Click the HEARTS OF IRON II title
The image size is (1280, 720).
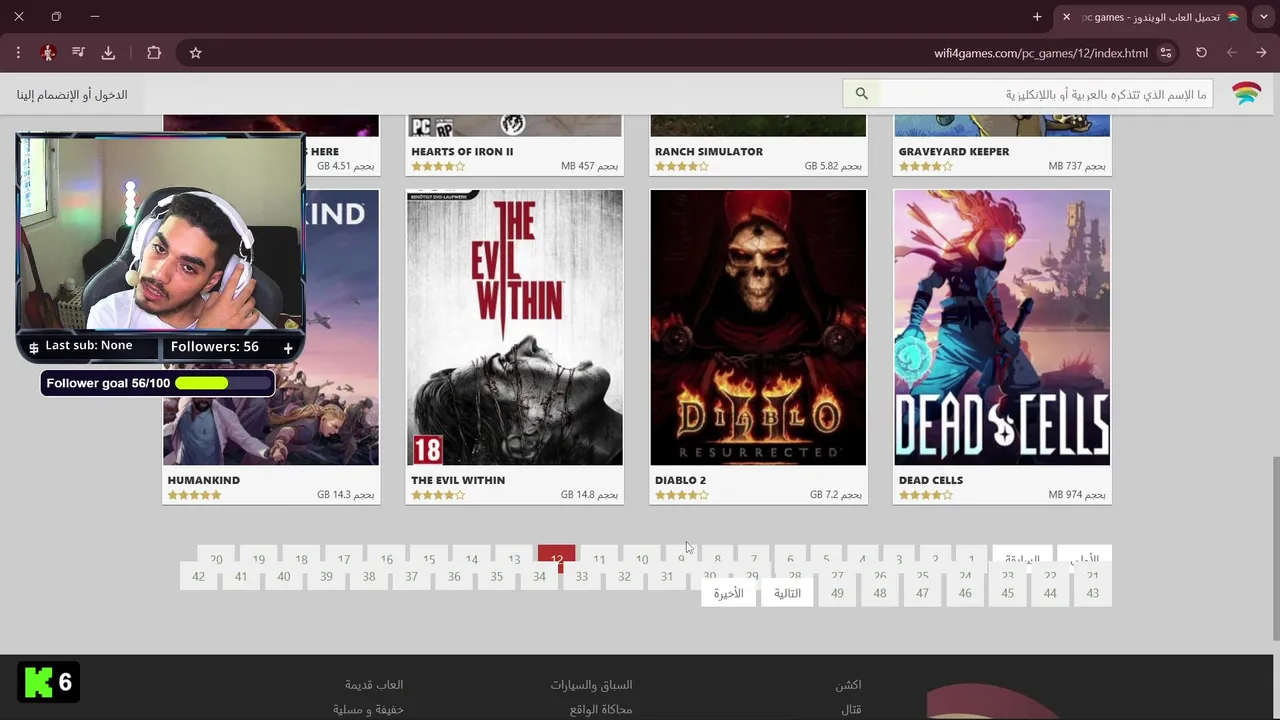pyautogui.click(x=462, y=152)
